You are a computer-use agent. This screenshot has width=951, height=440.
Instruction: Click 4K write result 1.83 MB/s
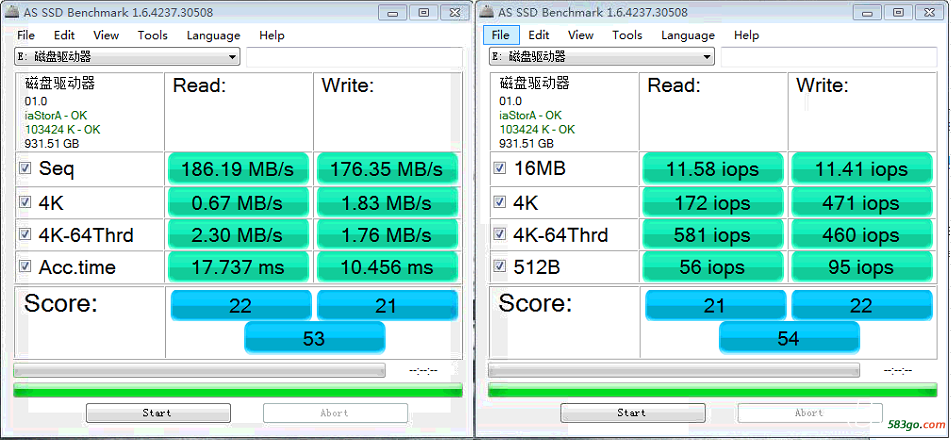[386, 203]
